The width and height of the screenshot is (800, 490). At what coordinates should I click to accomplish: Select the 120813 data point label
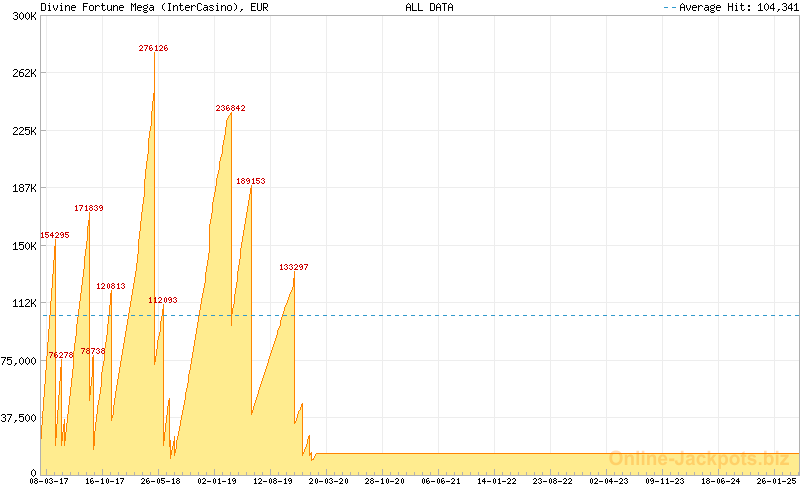111,286
